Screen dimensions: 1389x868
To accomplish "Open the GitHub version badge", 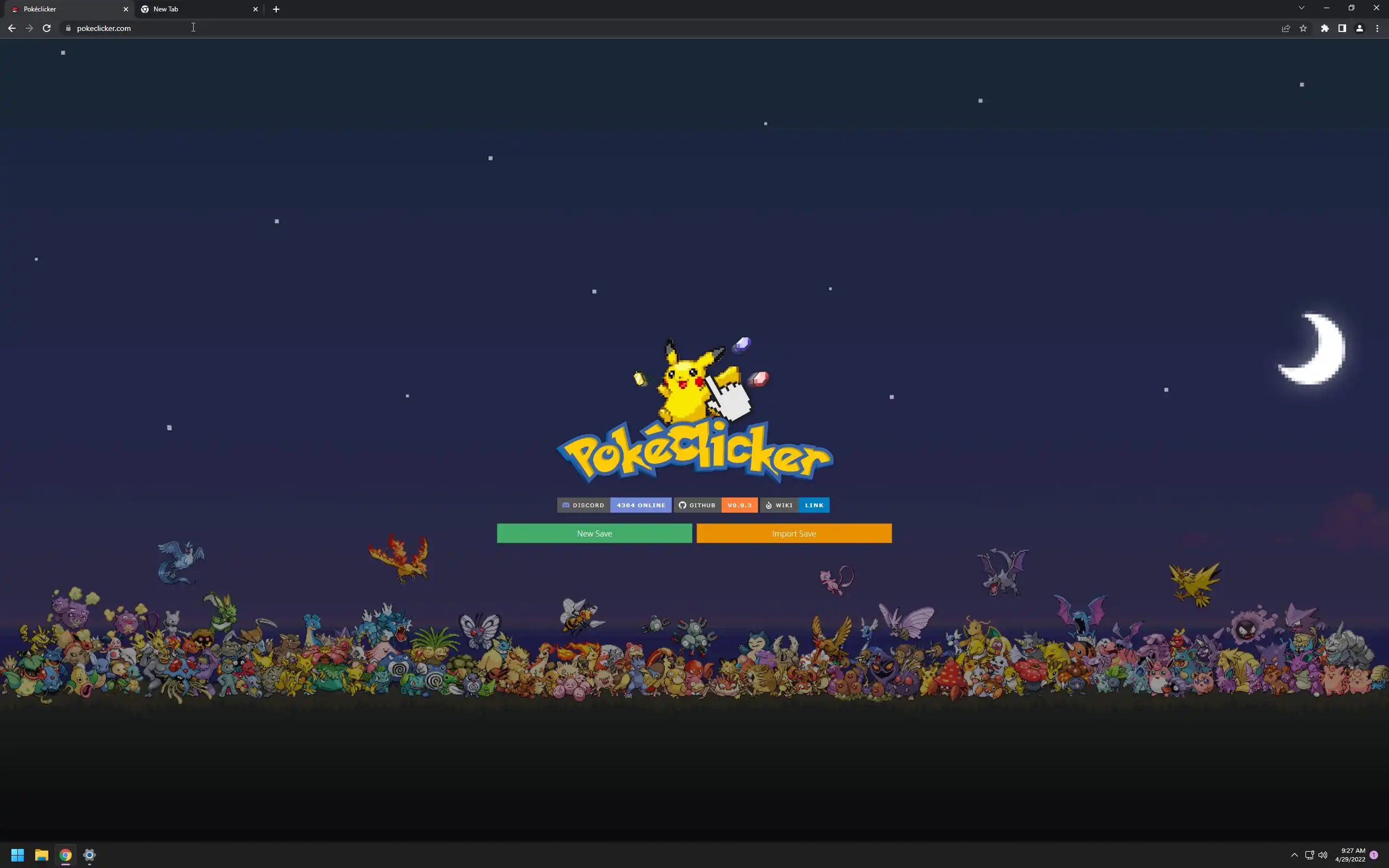I will 716,505.
